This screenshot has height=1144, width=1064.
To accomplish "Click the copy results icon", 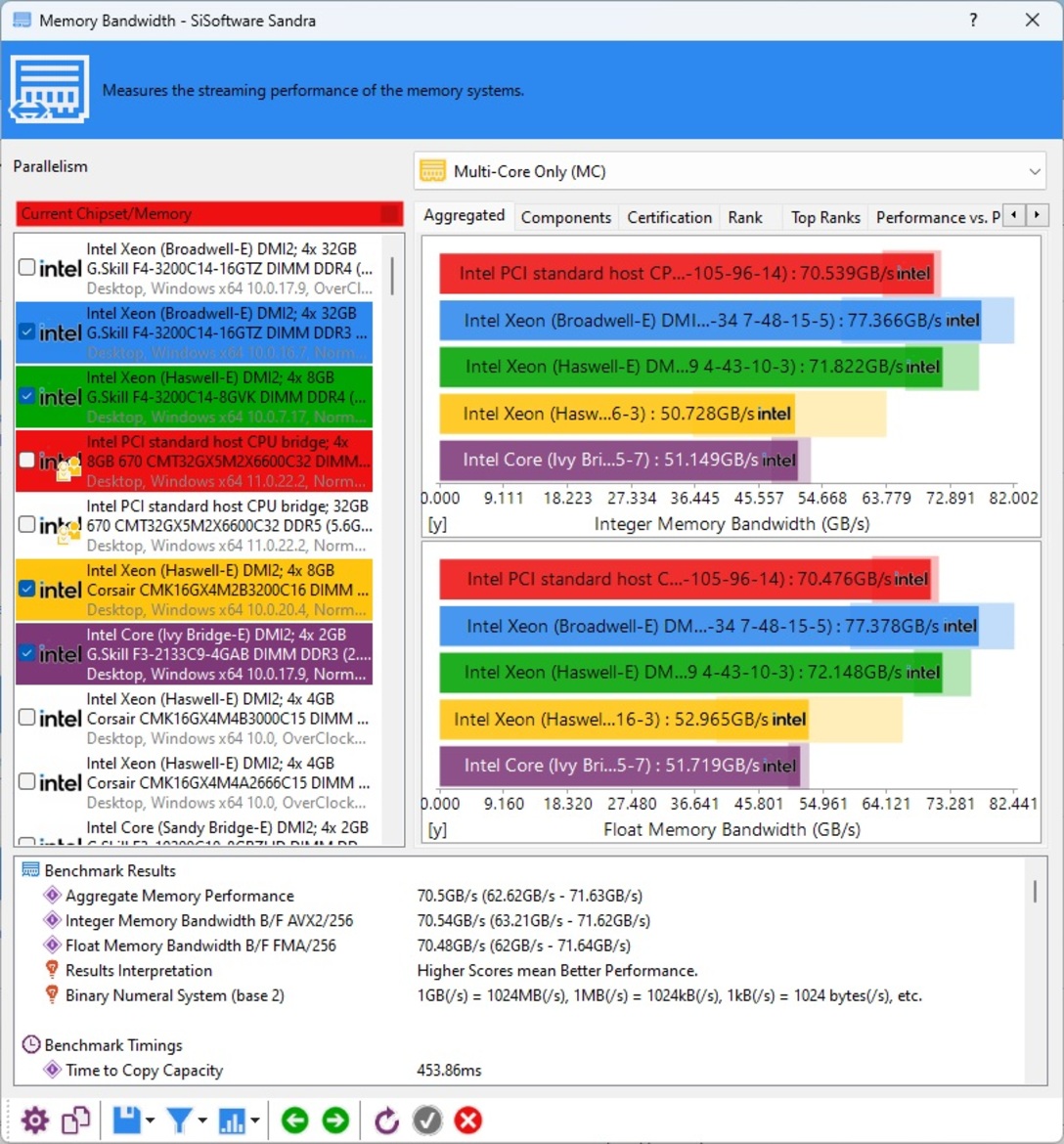I will 76,1120.
